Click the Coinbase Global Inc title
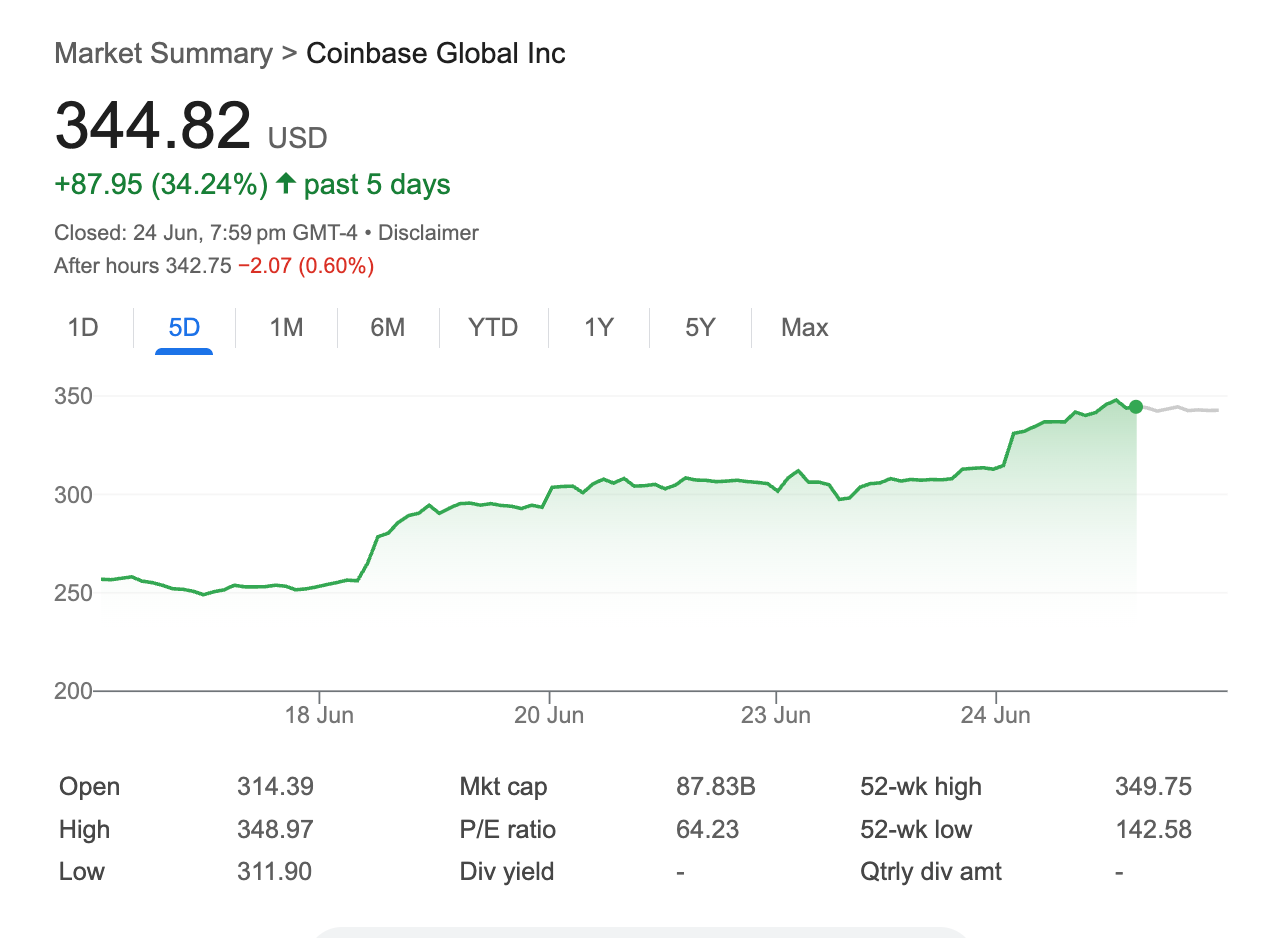 (x=436, y=53)
